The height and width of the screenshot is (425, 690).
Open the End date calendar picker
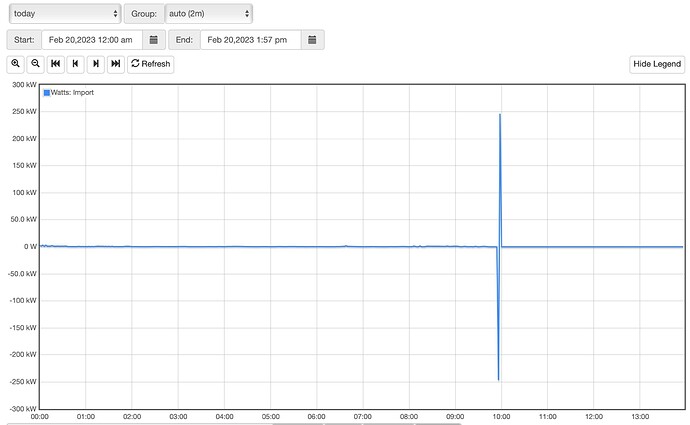pyautogui.click(x=312, y=40)
